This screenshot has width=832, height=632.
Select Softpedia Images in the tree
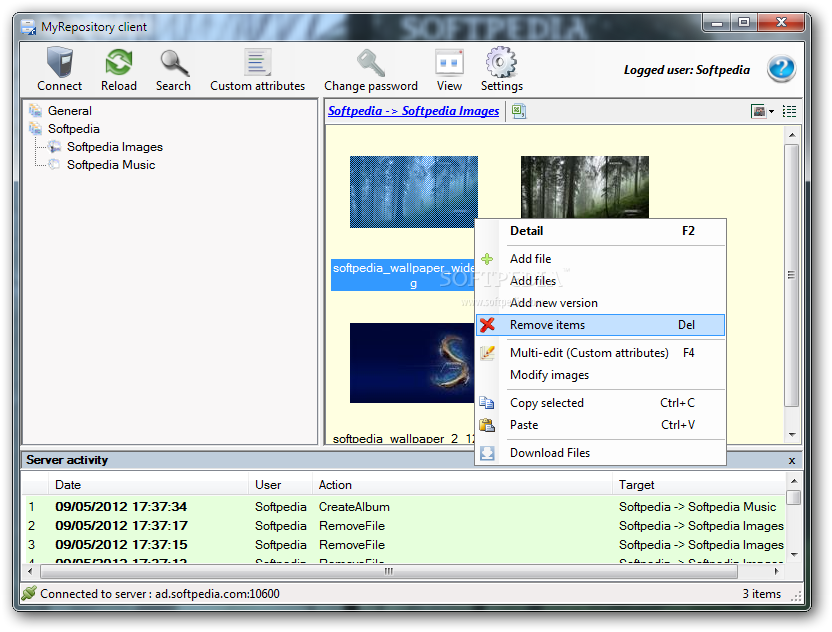click(x=115, y=146)
